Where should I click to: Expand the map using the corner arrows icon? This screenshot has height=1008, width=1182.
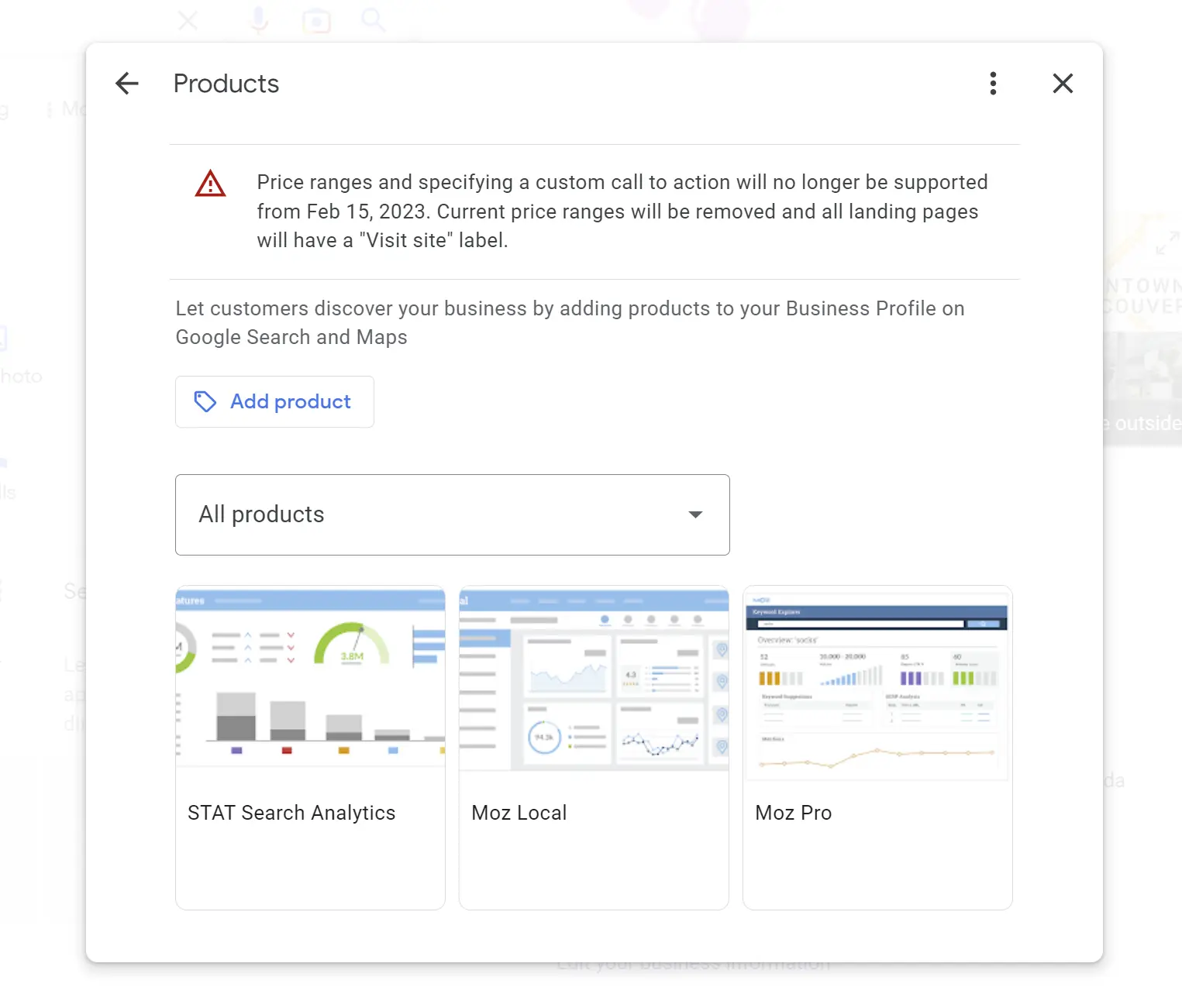(1166, 243)
